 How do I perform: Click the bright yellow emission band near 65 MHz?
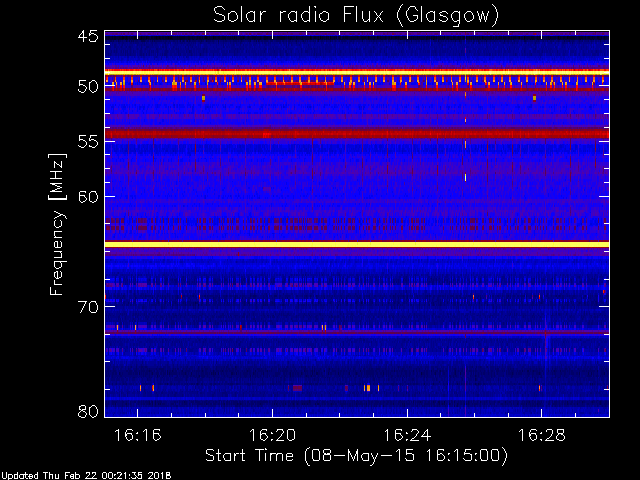click(x=357, y=244)
